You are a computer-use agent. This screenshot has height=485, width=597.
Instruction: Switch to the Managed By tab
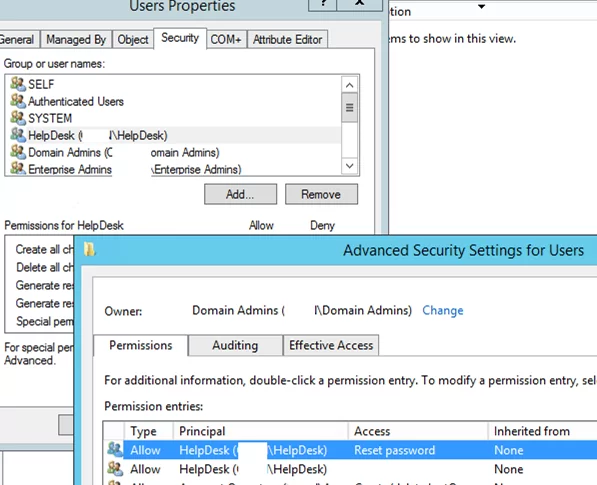tap(76, 40)
